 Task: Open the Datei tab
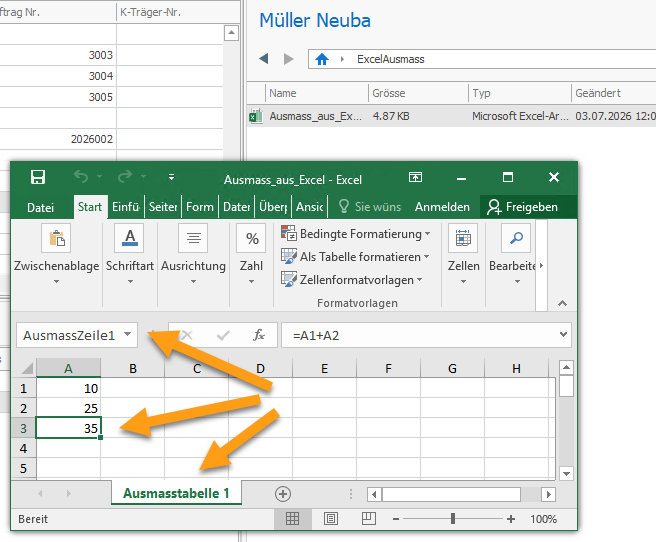pyautogui.click(x=40, y=207)
